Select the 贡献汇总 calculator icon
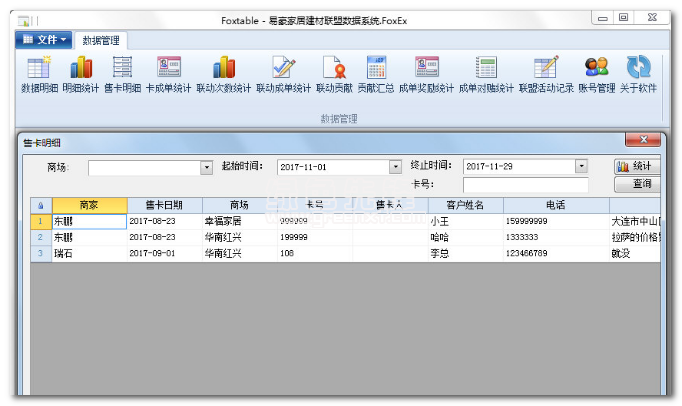682x406 pixels. point(376,69)
